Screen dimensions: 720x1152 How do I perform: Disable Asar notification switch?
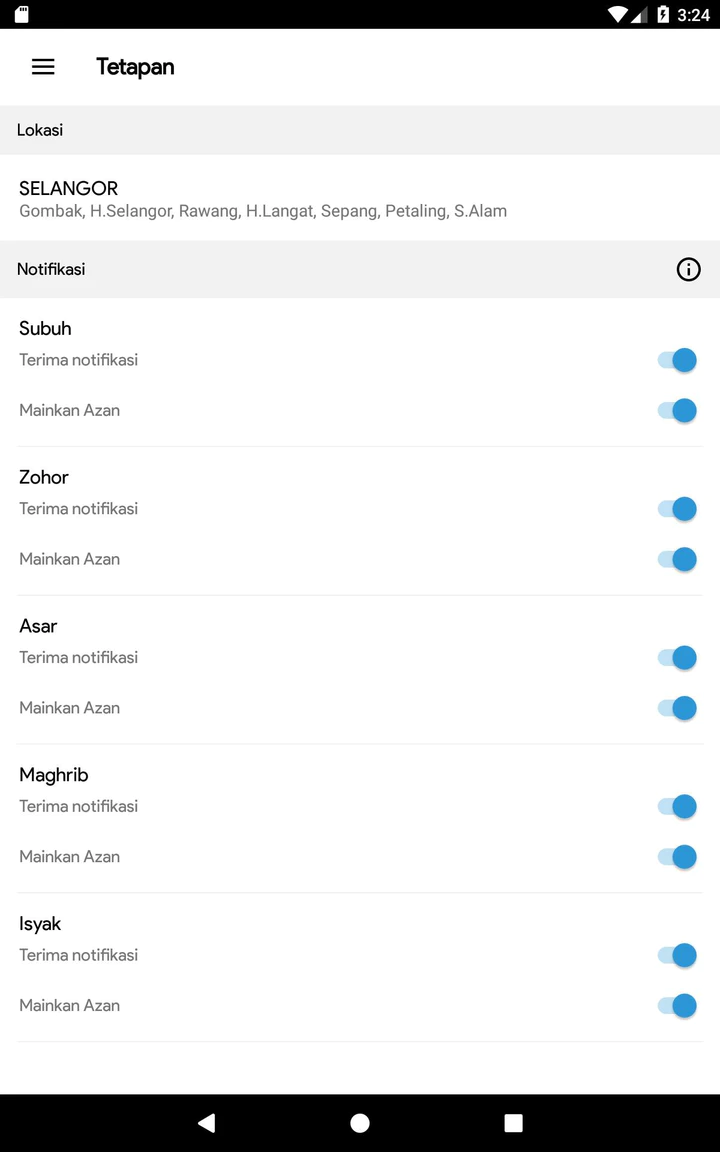pyautogui.click(x=677, y=657)
